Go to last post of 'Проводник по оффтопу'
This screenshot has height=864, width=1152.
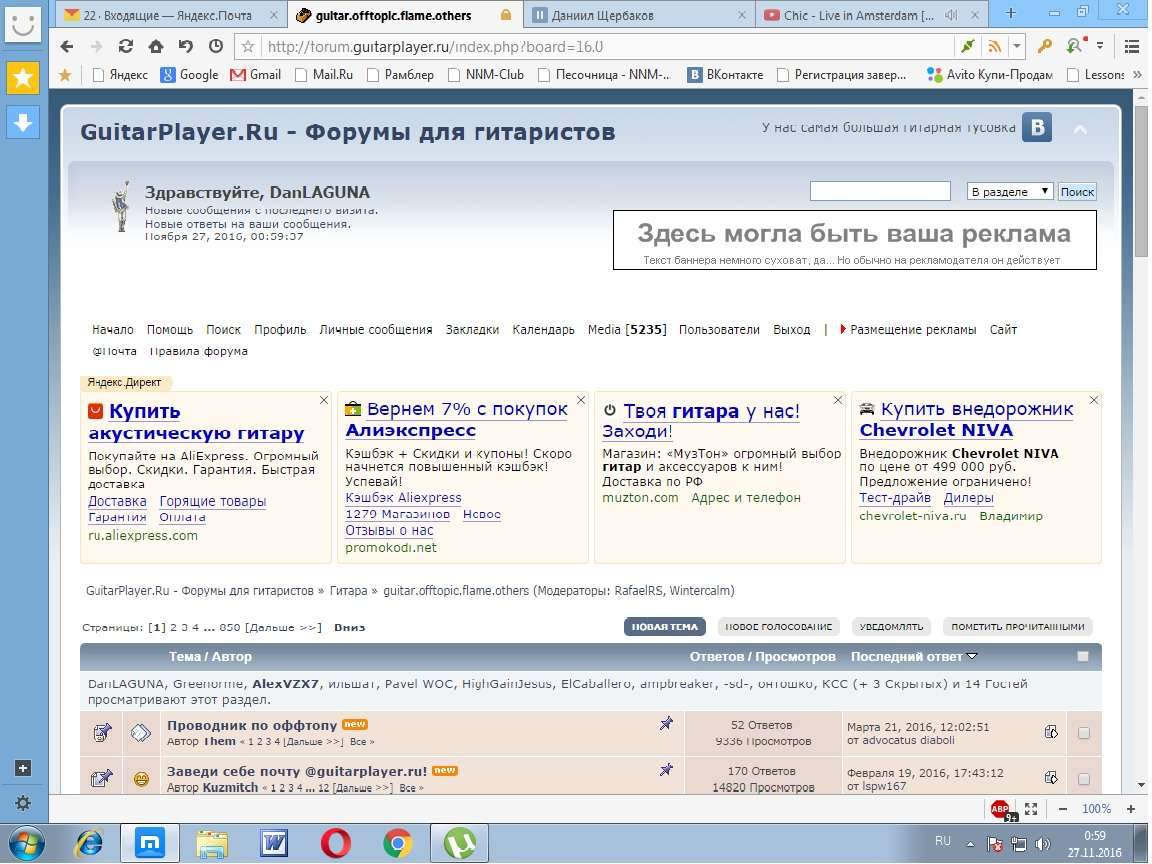(1050, 732)
